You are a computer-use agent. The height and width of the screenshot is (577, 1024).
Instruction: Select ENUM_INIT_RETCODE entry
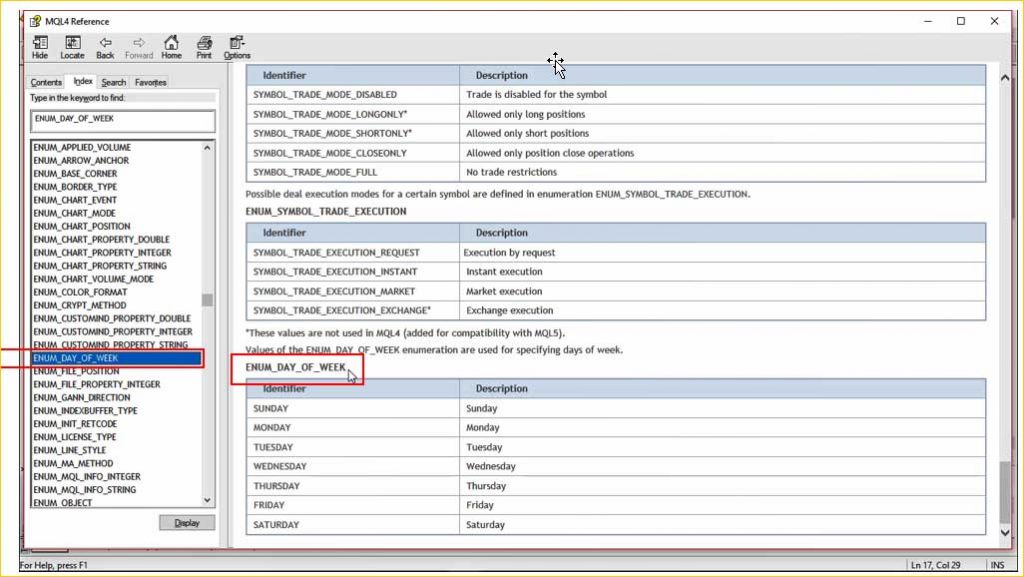[75, 424]
